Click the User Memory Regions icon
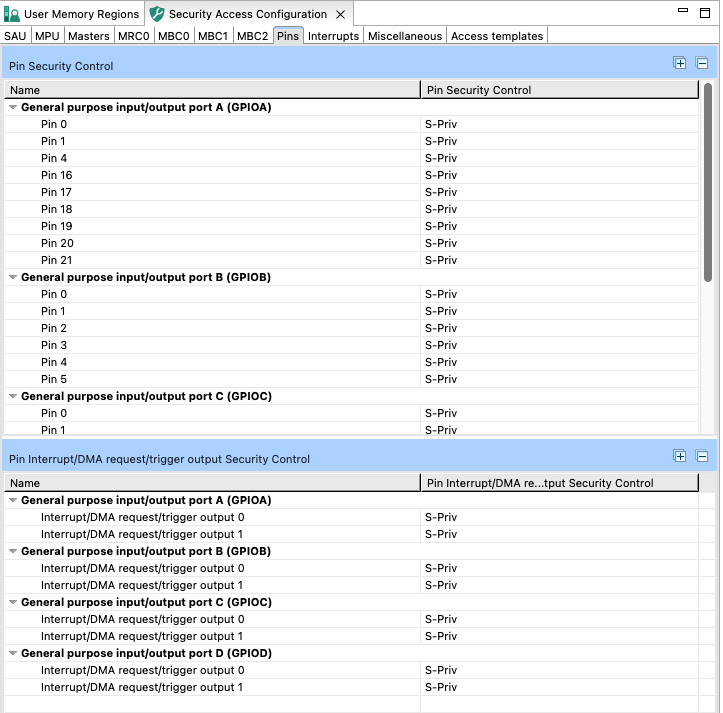This screenshot has width=723, height=713. (x=12, y=14)
